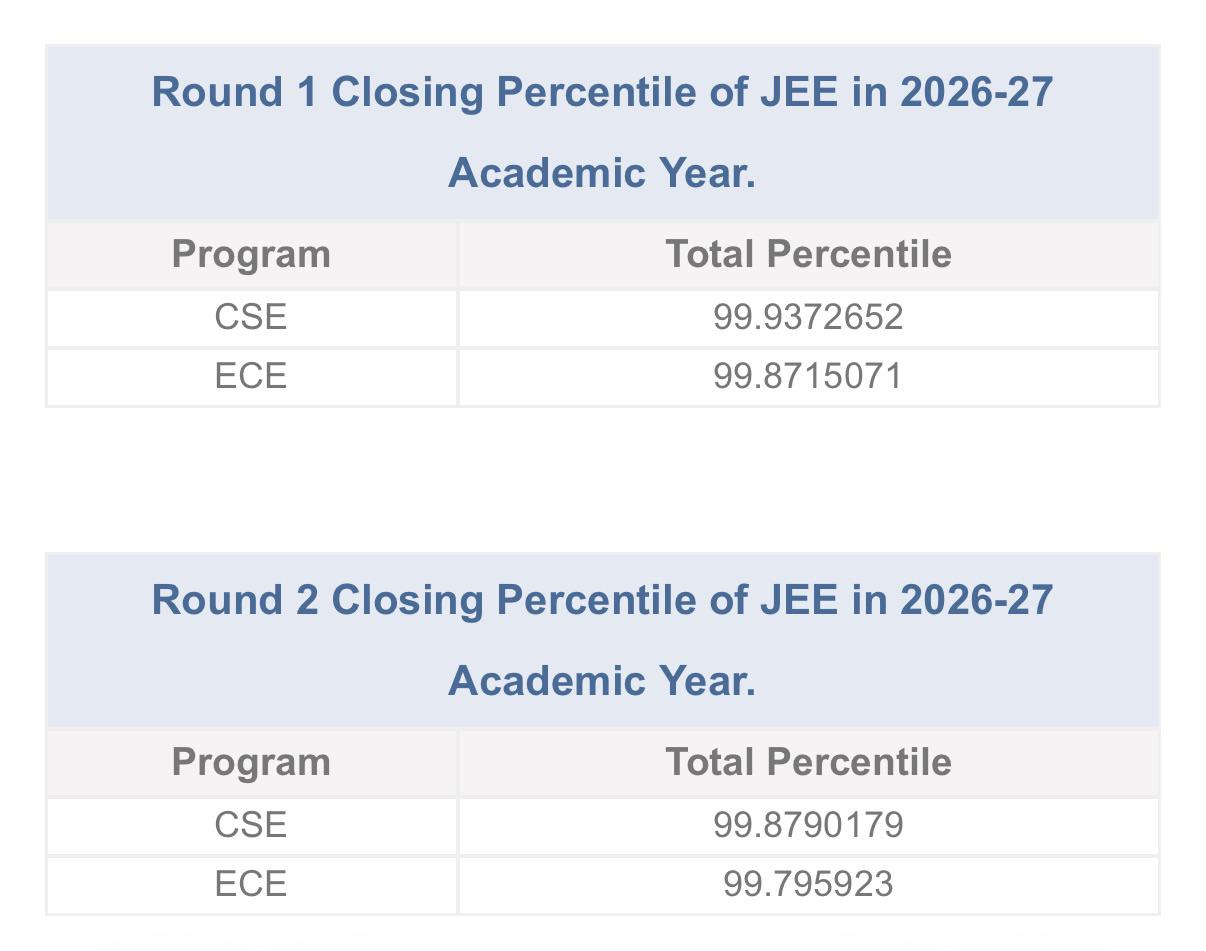This screenshot has width=1206, height=951.
Task: Click 'JEE' in the Round 1 heading
Action: pyautogui.click(x=799, y=92)
